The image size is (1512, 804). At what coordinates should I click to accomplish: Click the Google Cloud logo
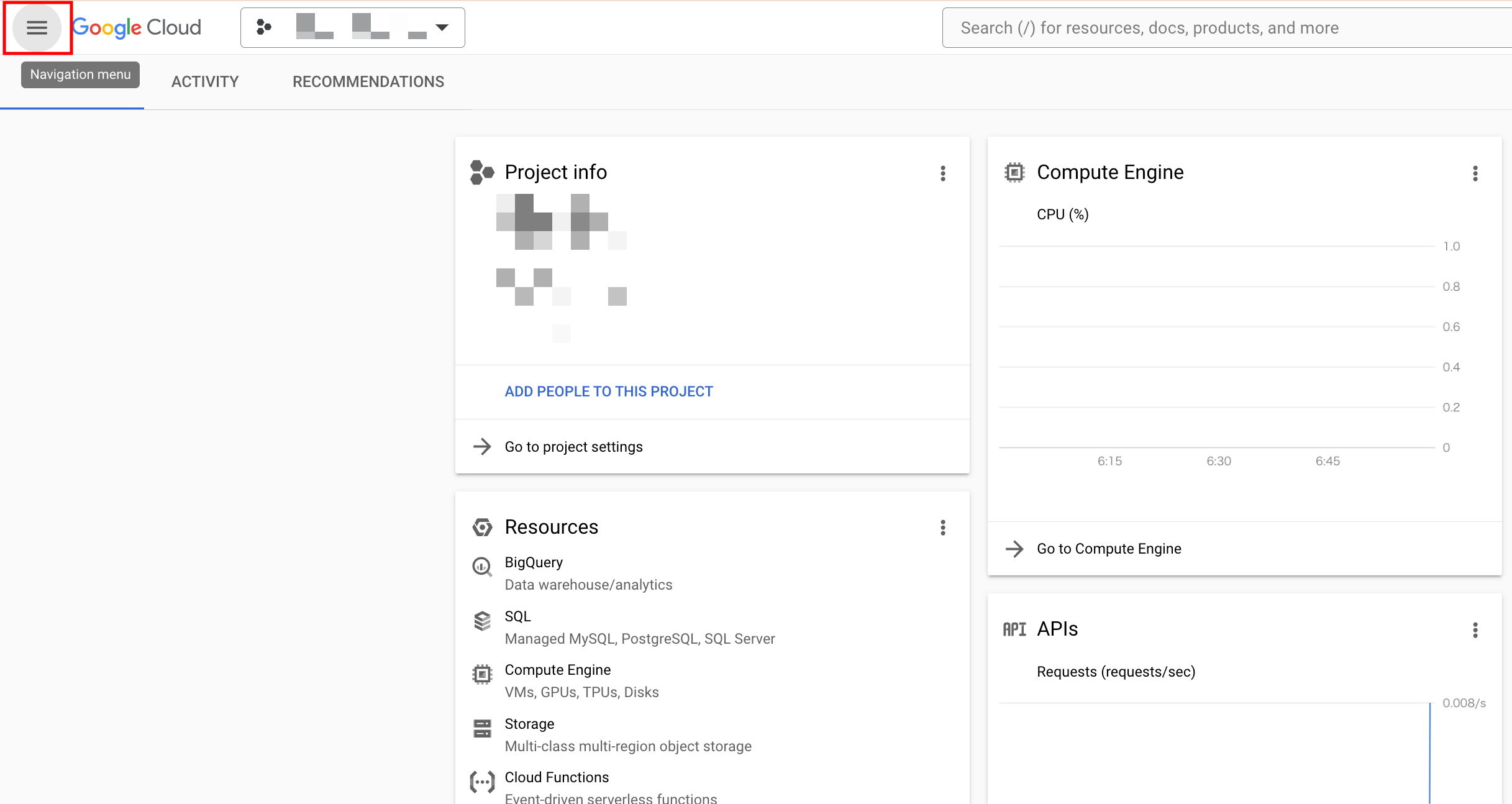(x=137, y=27)
